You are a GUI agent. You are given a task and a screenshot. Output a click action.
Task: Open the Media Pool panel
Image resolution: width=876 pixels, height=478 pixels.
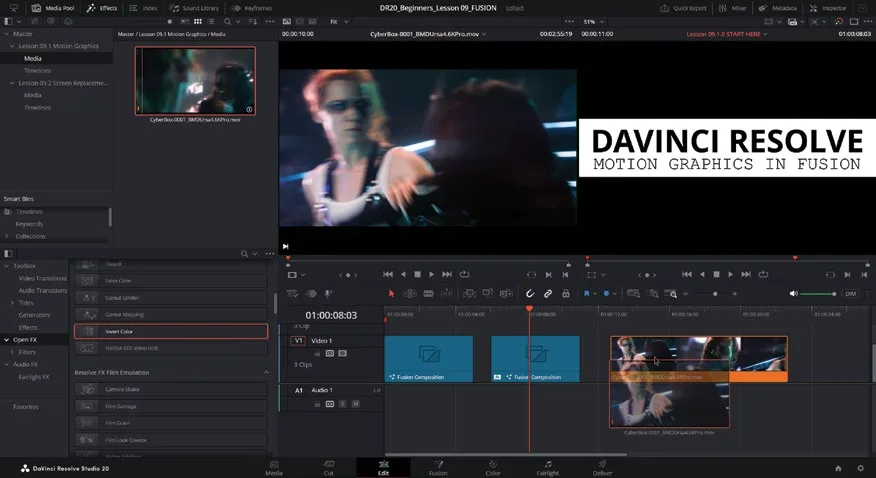coord(53,8)
